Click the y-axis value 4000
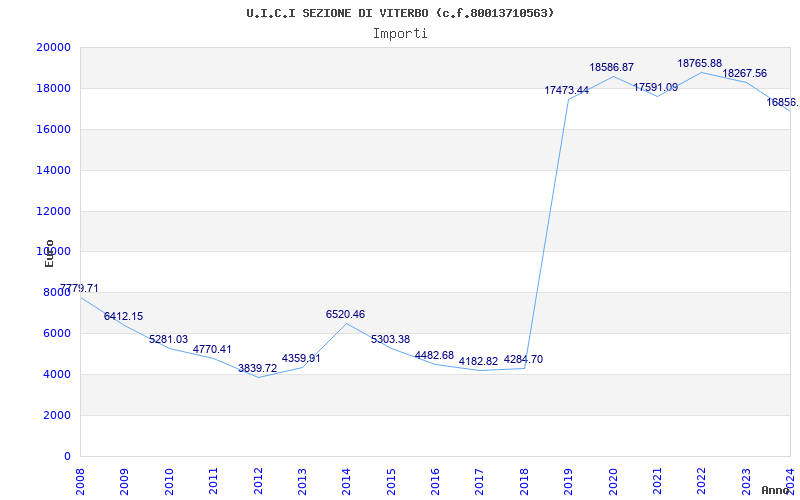The image size is (800, 500). click(56, 374)
